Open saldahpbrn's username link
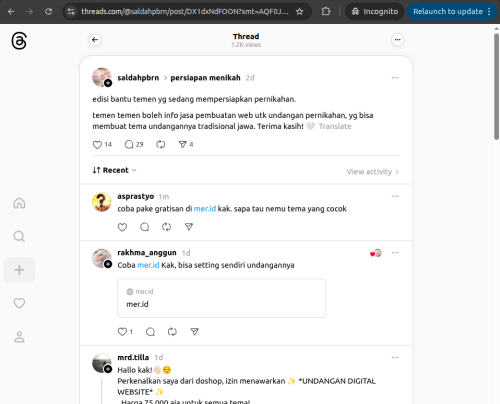500x404 pixels. click(138, 78)
